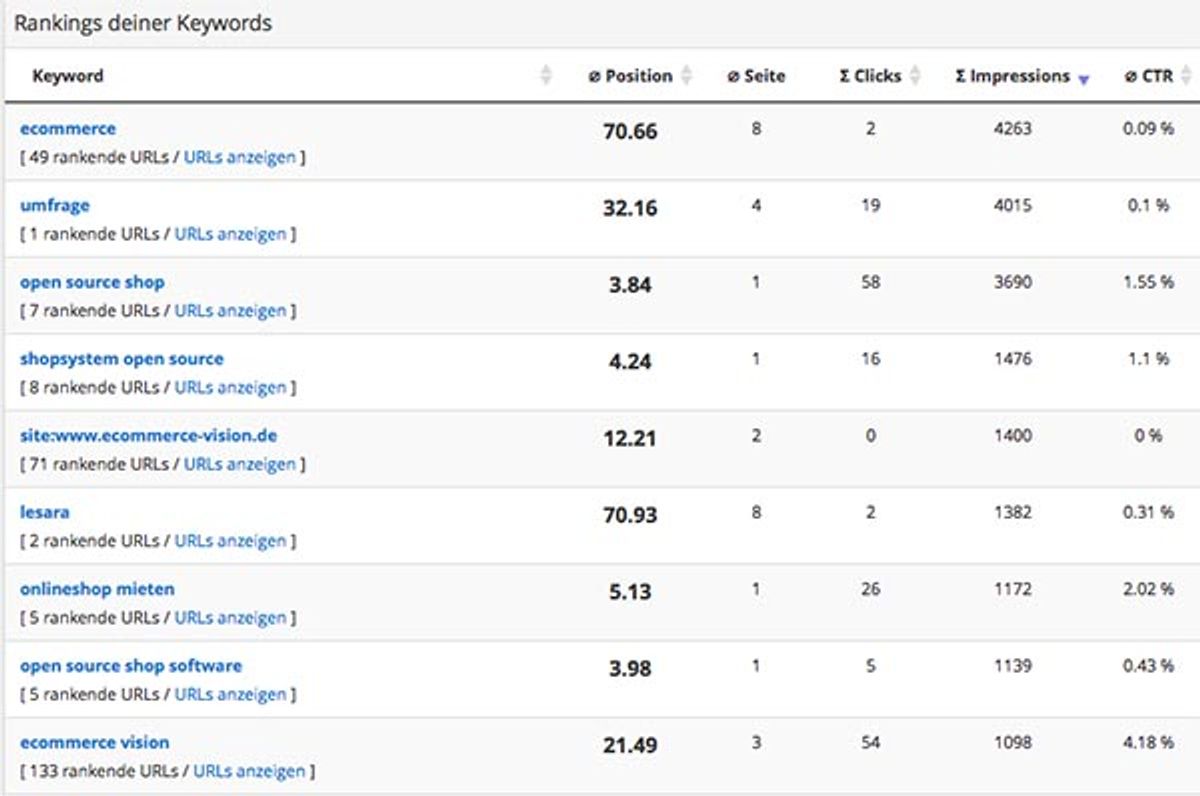1200x796 pixels.
Task: Select clicks value 26
Action: pyautogui.click(x=871, y=589)
